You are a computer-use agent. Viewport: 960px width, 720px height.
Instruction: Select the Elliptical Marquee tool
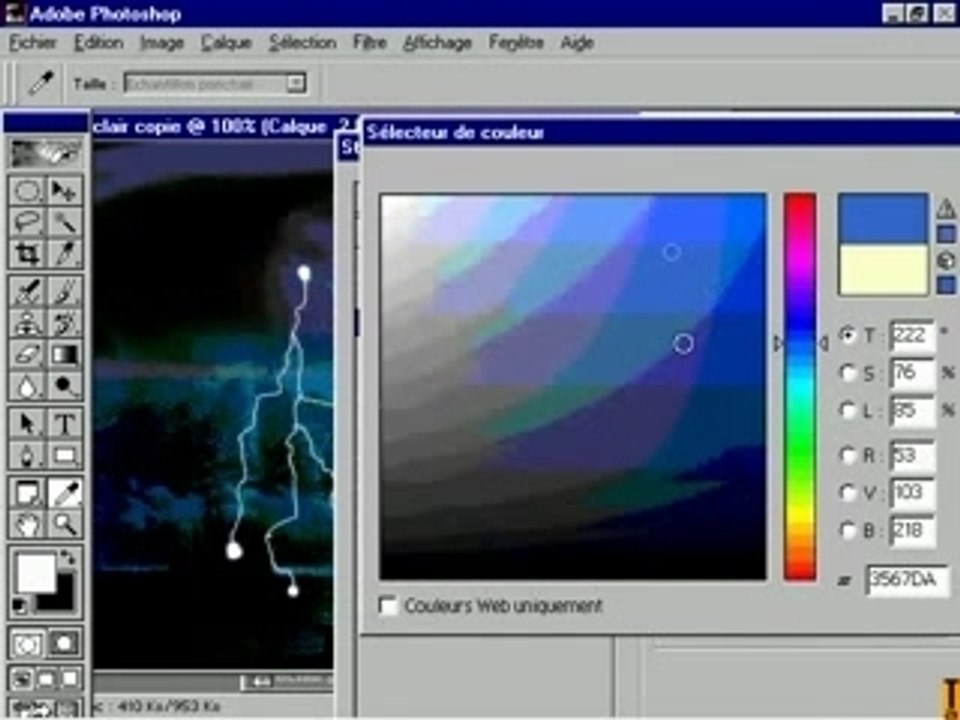pos(26,190)
